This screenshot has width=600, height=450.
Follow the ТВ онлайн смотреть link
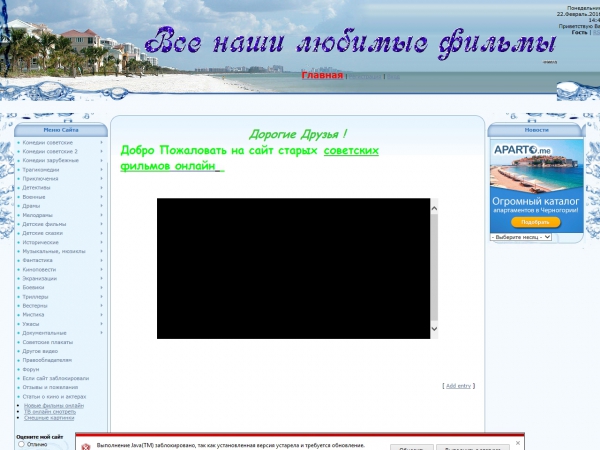[50, 412]
